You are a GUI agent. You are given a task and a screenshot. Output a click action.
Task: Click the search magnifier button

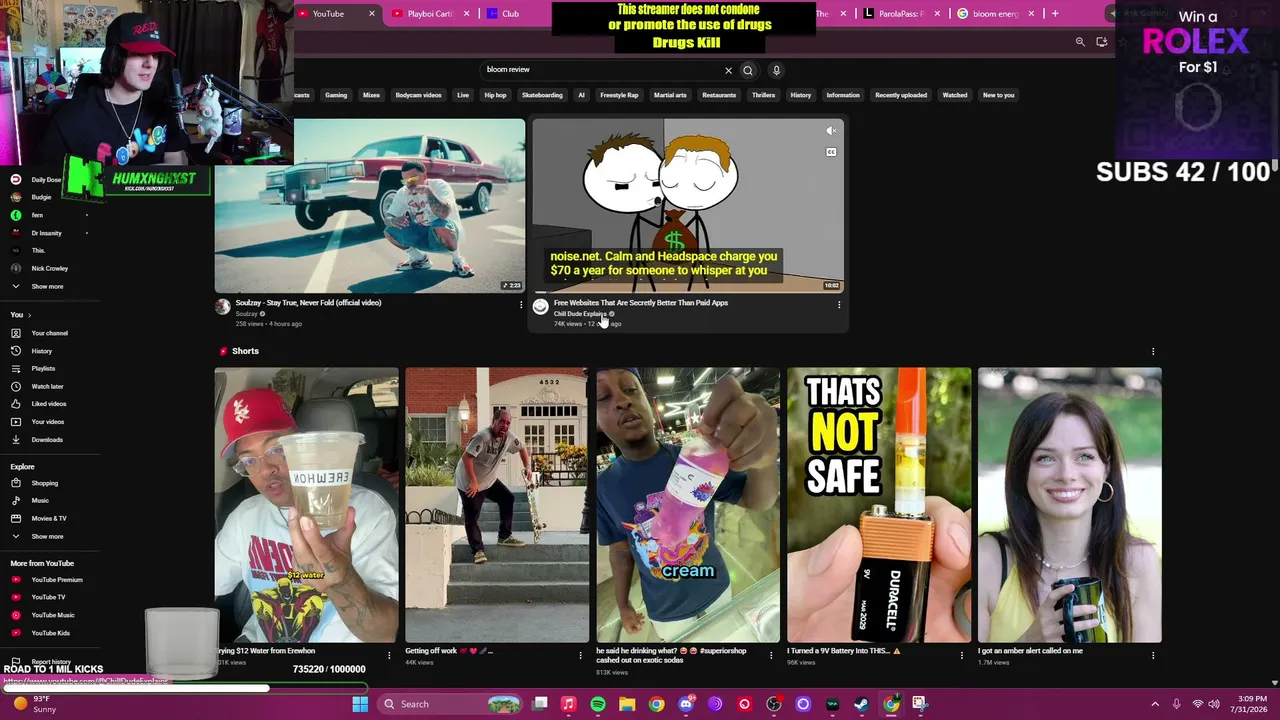click(x=748, y=70)
